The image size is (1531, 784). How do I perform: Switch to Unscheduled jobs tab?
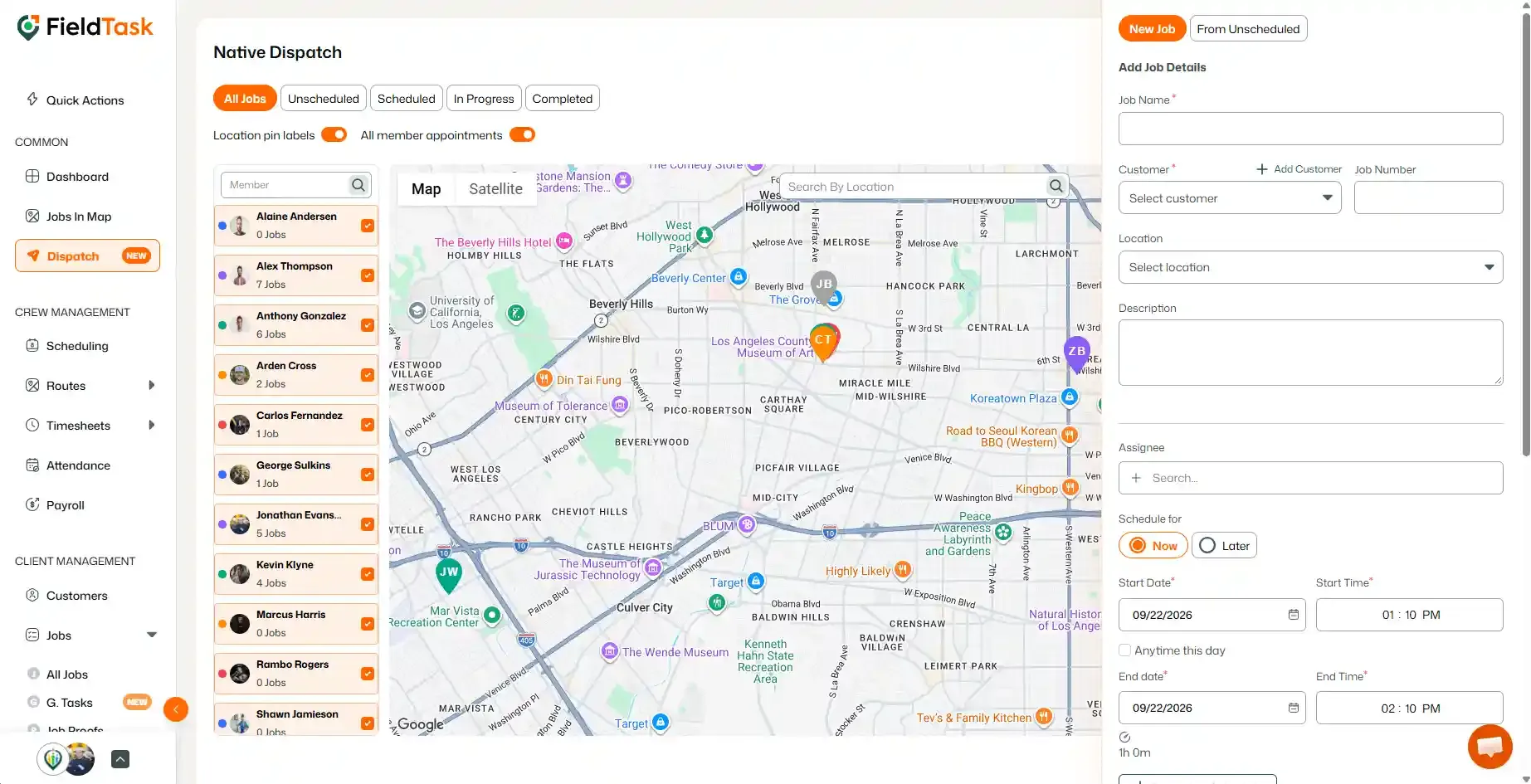point(324,98)
